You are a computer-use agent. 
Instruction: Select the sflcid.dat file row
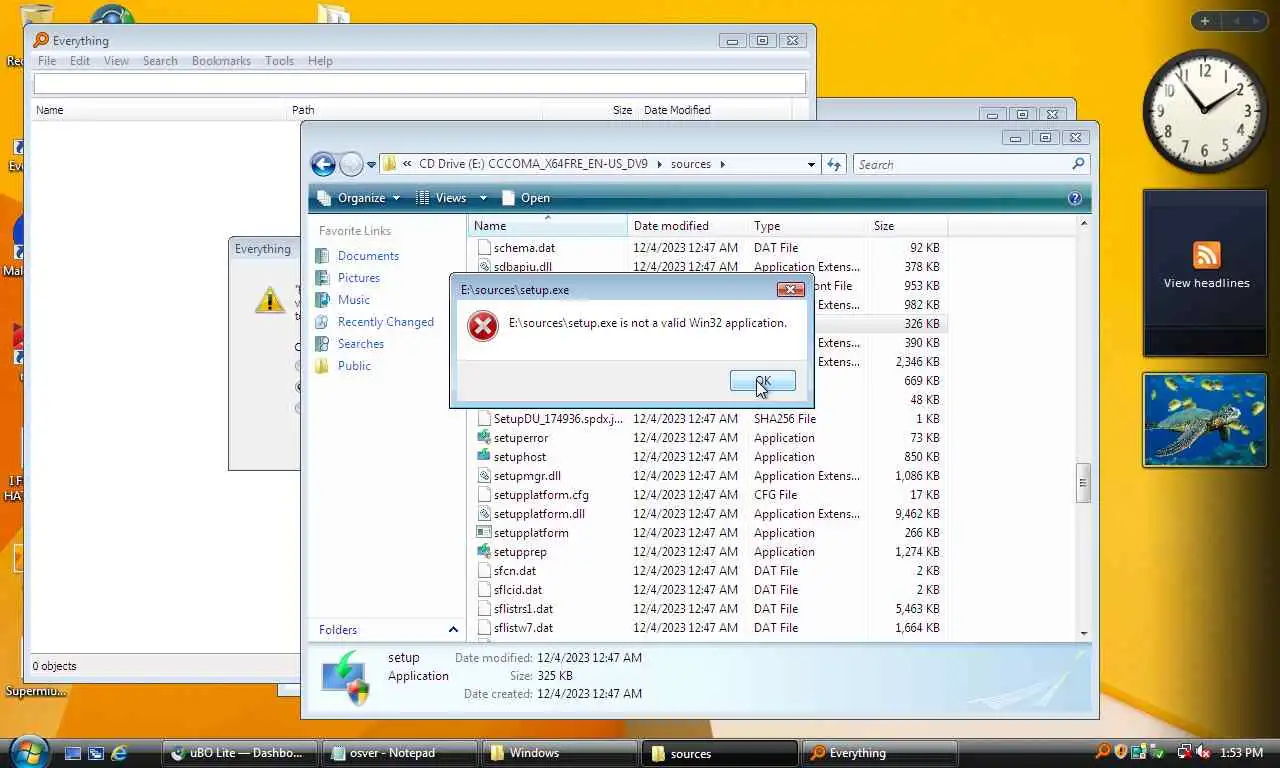tap(708, 590)
